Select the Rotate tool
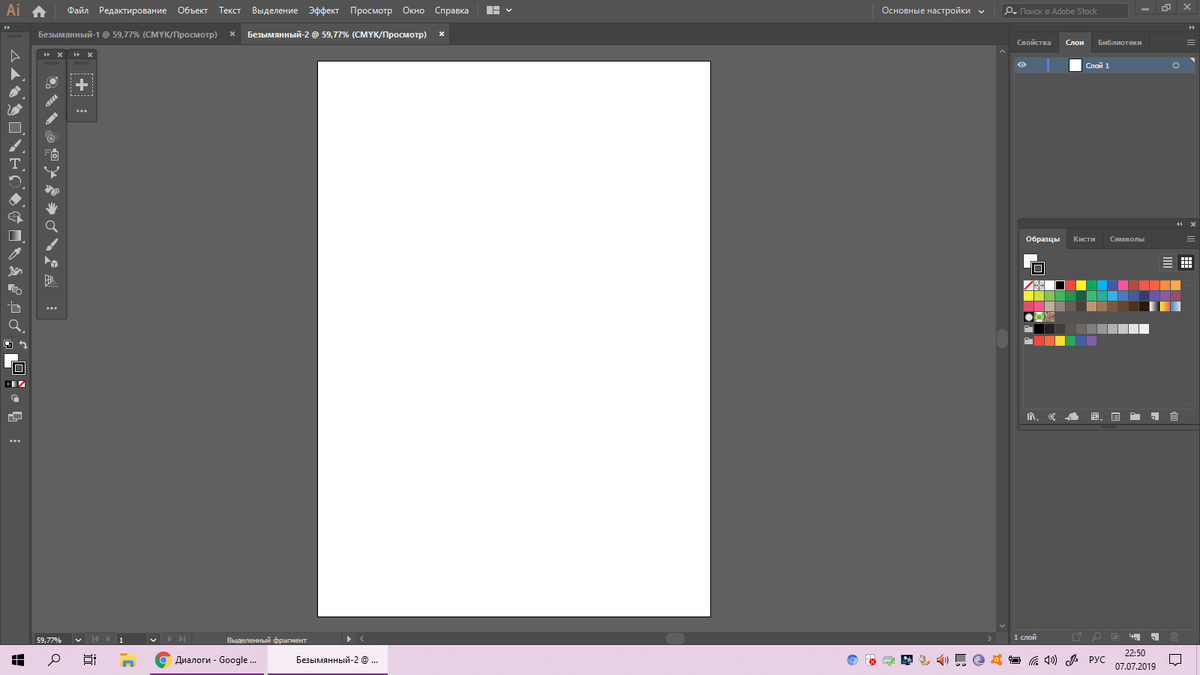The image size is (1200, 675). [x=15, y=181]
